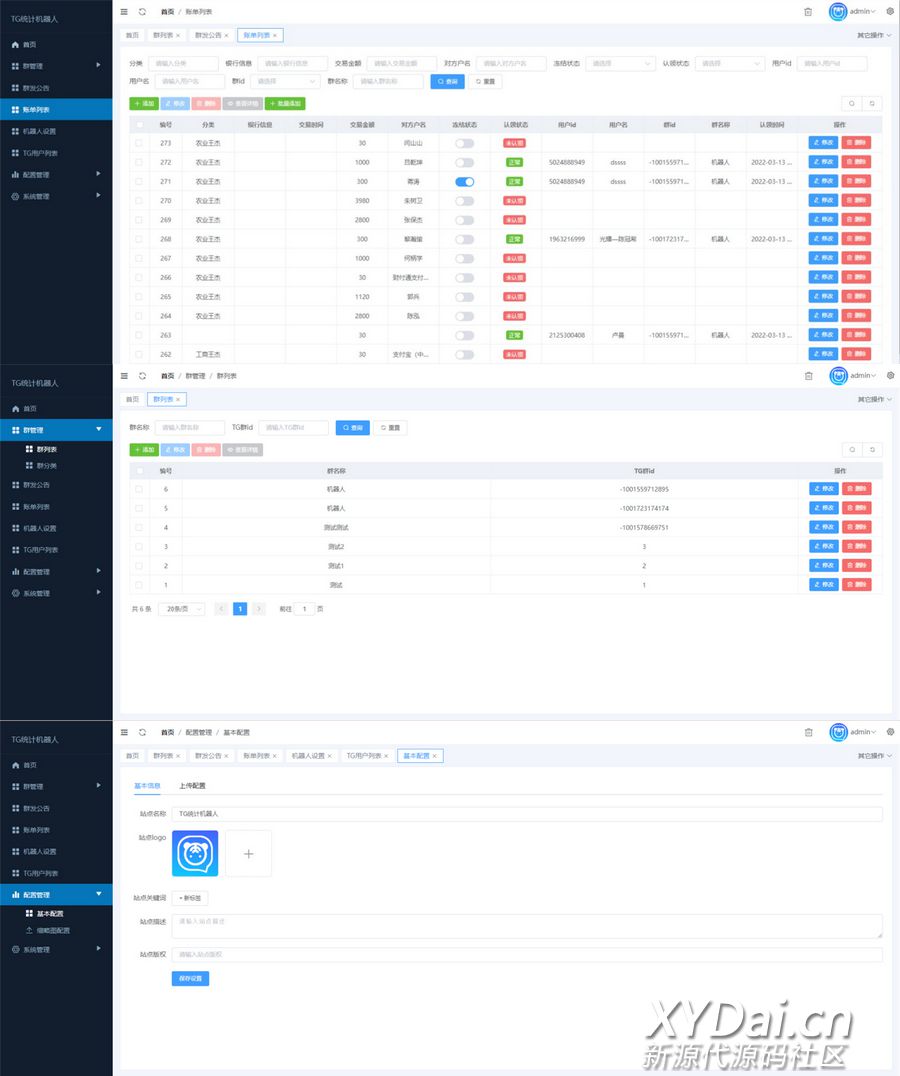900x1076 pixels.
Task: Close the 机器人设置 tab
Action: pos(331,756)
